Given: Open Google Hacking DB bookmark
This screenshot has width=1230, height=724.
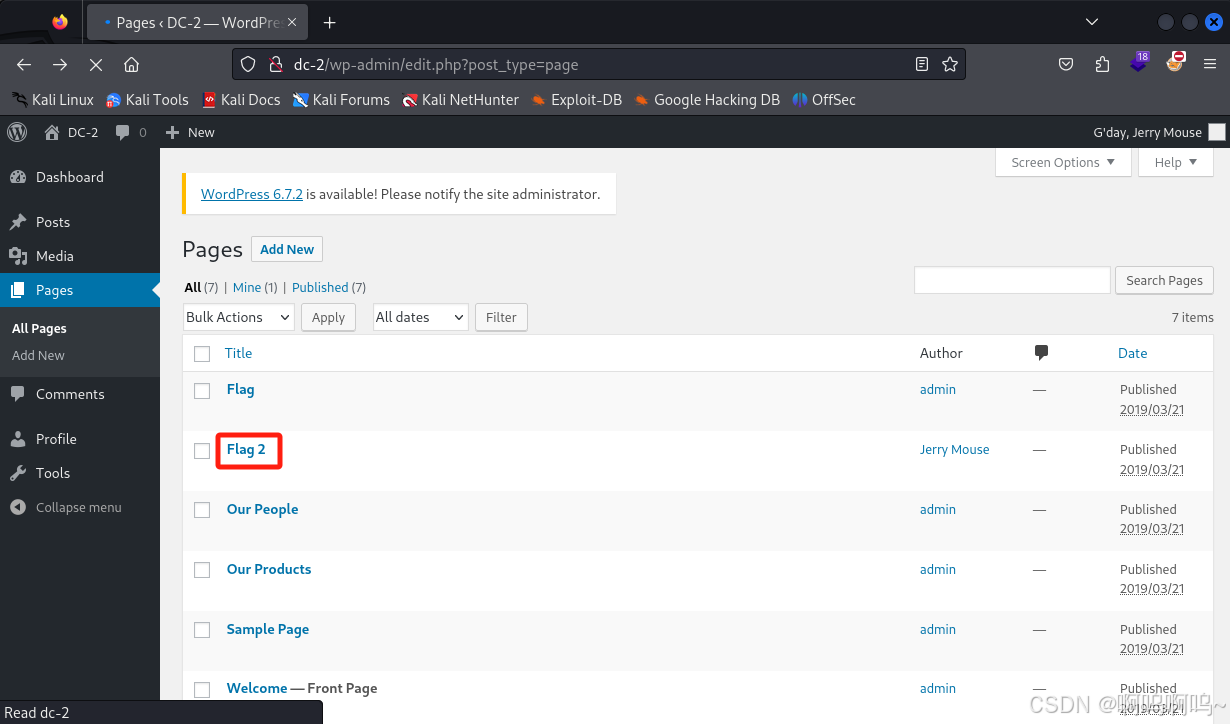Looking at the screenshot, I should [x=706, y=99].
